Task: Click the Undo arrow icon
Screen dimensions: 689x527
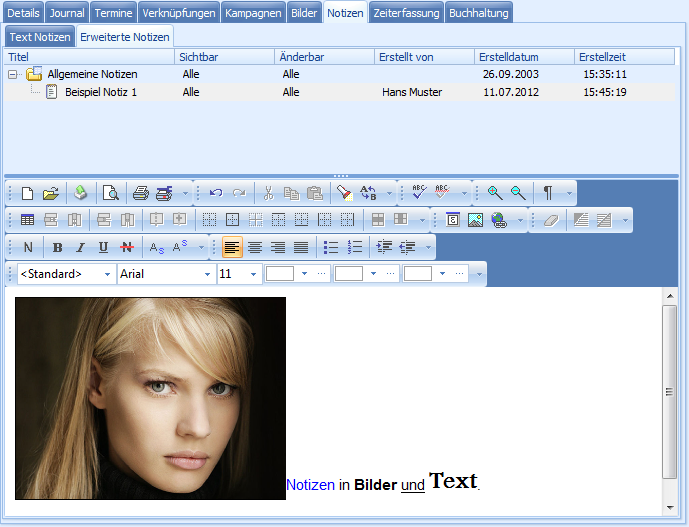Action: tap(216, 193)
